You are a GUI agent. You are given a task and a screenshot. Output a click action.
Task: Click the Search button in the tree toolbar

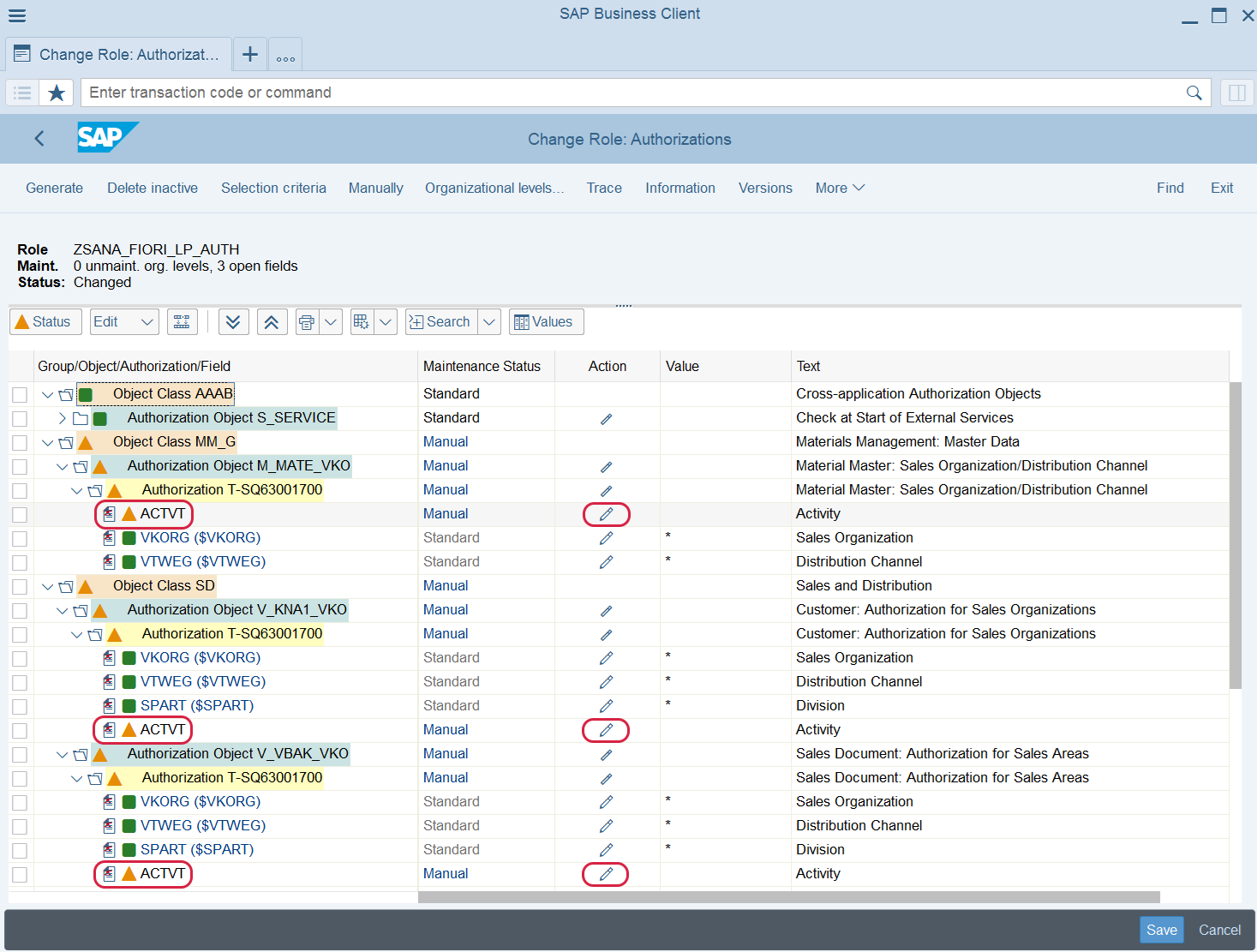point(440,322)
